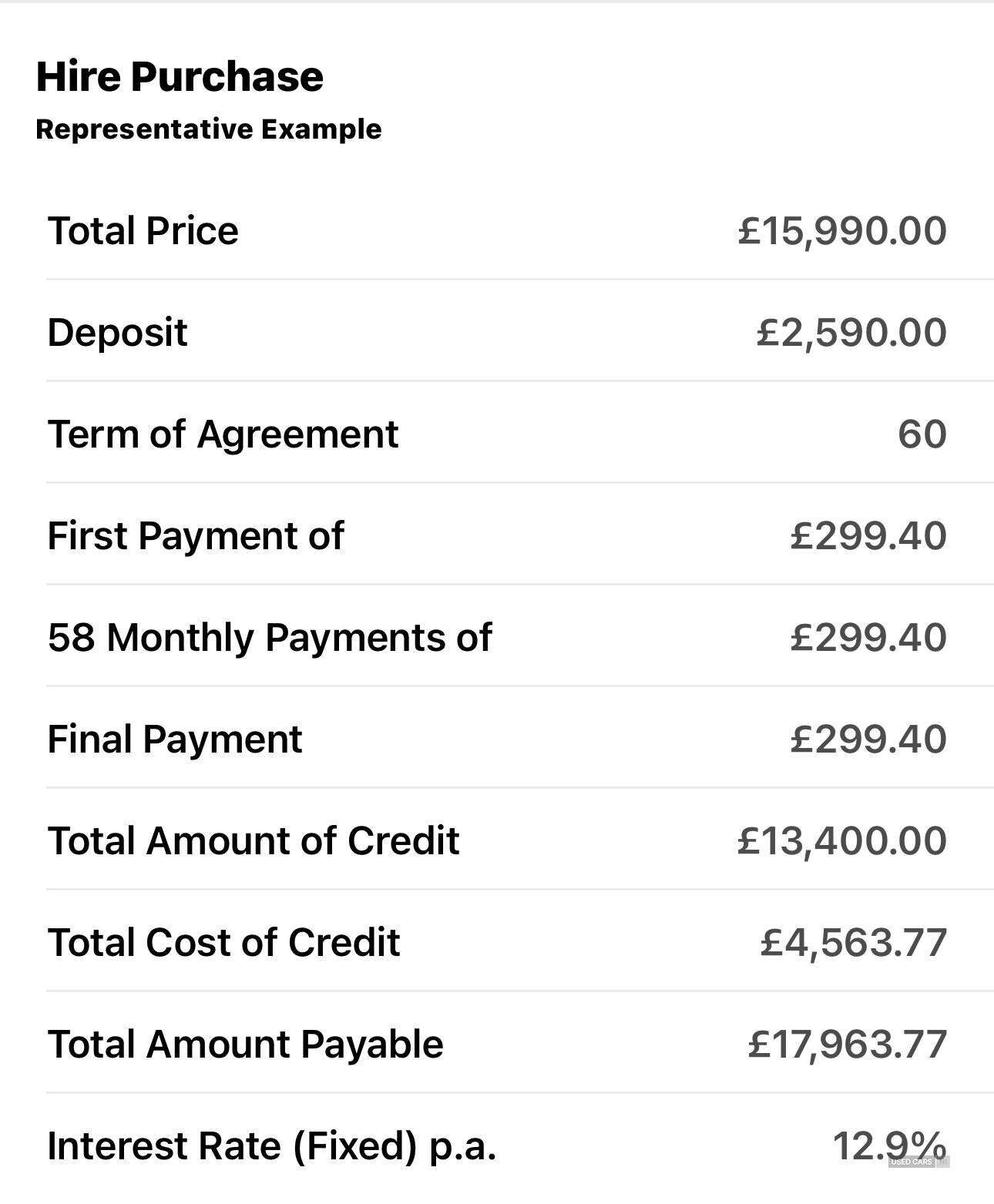
Task: Select the Final Payment label
Action: coord(175,740)
